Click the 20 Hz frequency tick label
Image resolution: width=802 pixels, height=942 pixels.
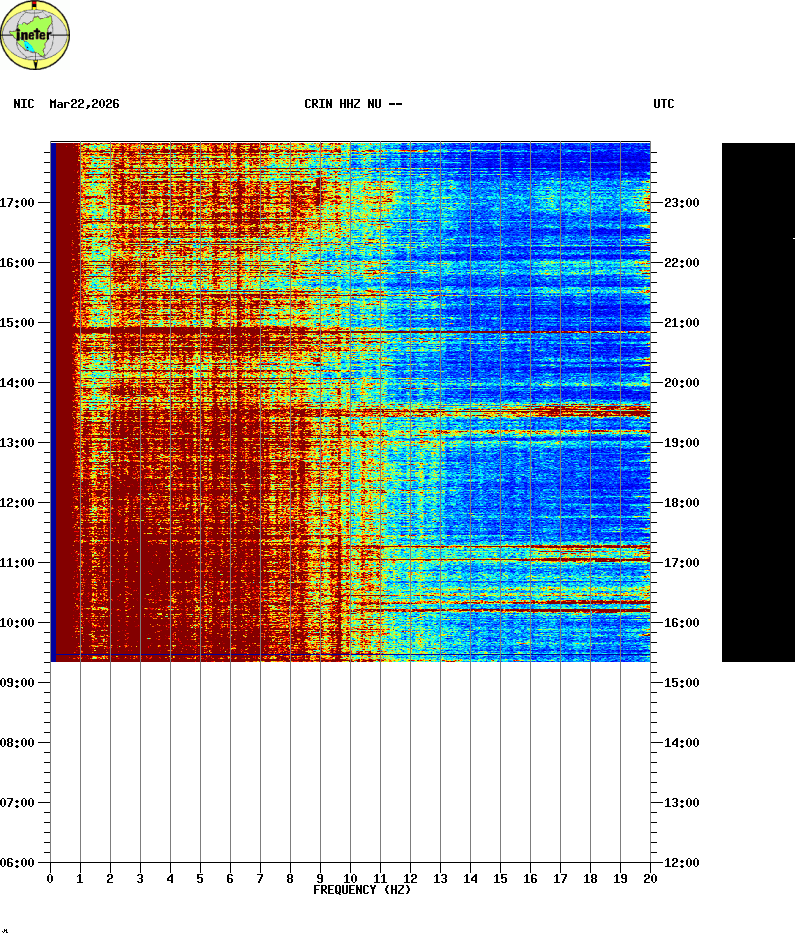tap(650, 879)
